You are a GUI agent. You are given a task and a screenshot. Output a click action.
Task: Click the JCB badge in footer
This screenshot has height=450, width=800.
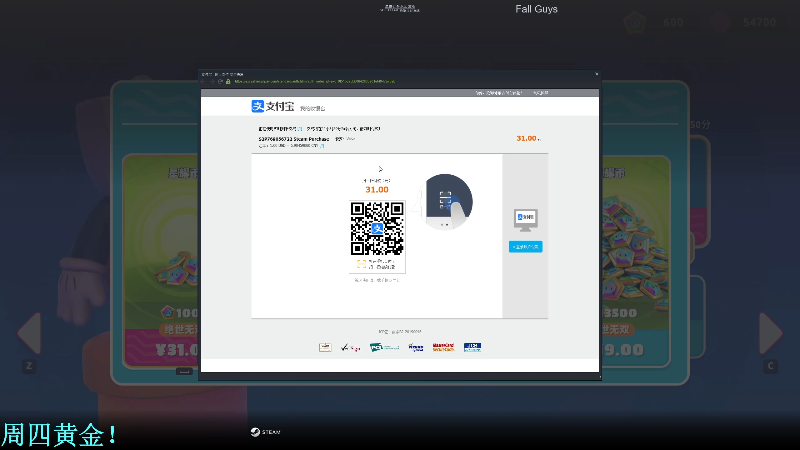coord(472,347)
